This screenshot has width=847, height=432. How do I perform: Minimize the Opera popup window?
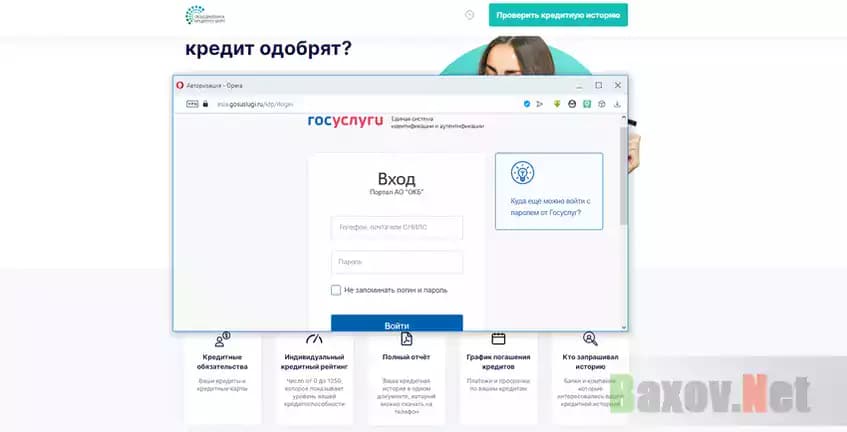(580, 85)
